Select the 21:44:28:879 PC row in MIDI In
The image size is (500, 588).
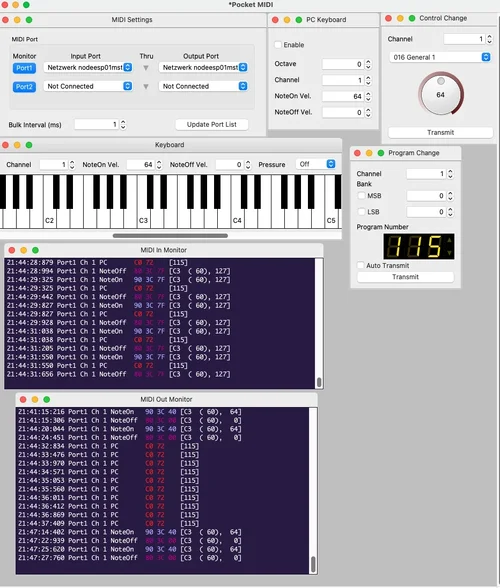pos(160,262)
